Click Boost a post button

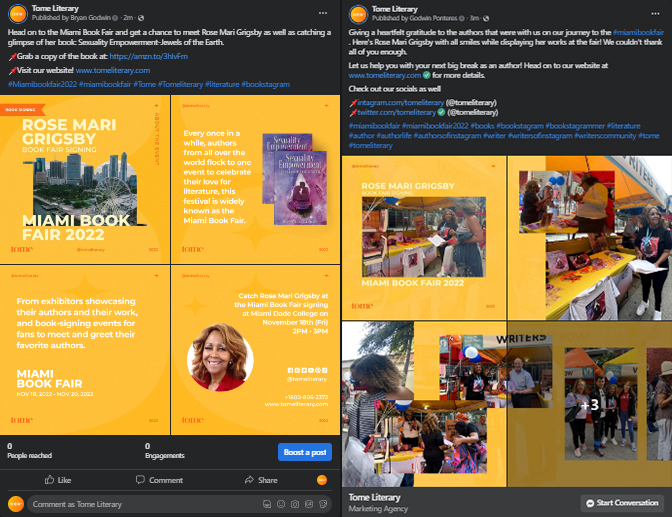(304, 452)
